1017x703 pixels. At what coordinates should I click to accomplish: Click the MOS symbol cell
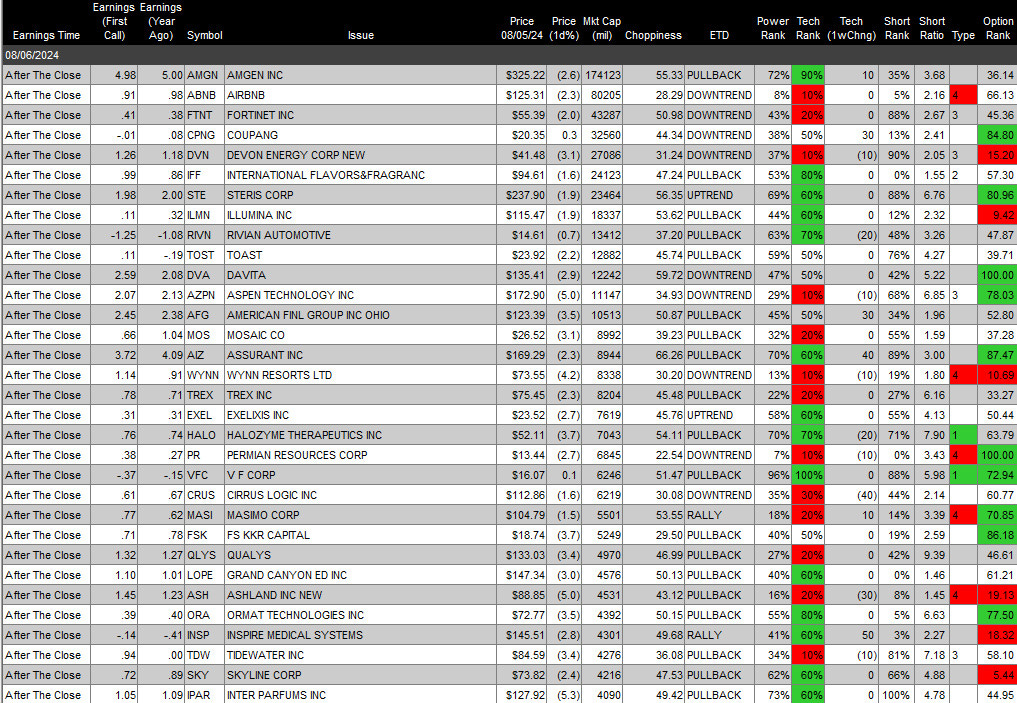[x=204, y=335]
